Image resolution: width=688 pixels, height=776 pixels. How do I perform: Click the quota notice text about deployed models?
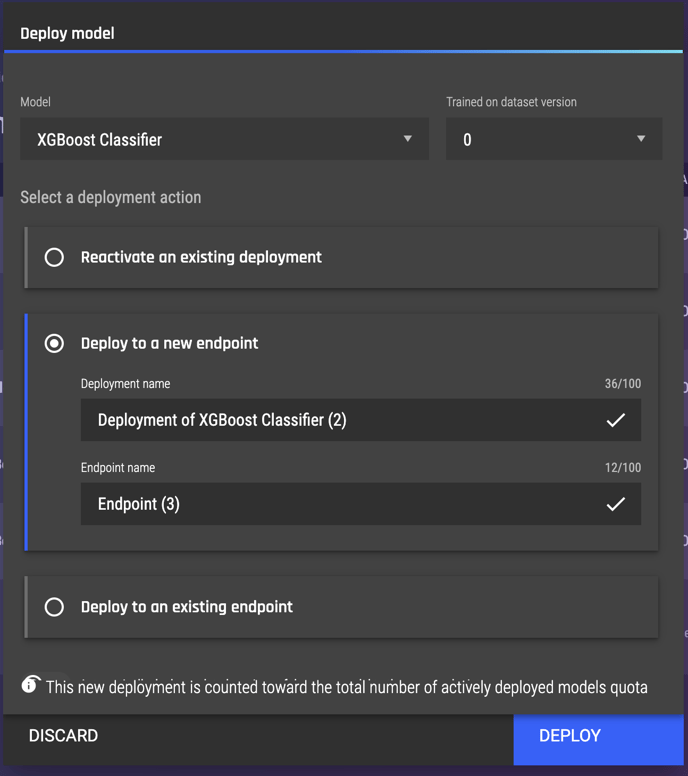(x=346, y=687)
